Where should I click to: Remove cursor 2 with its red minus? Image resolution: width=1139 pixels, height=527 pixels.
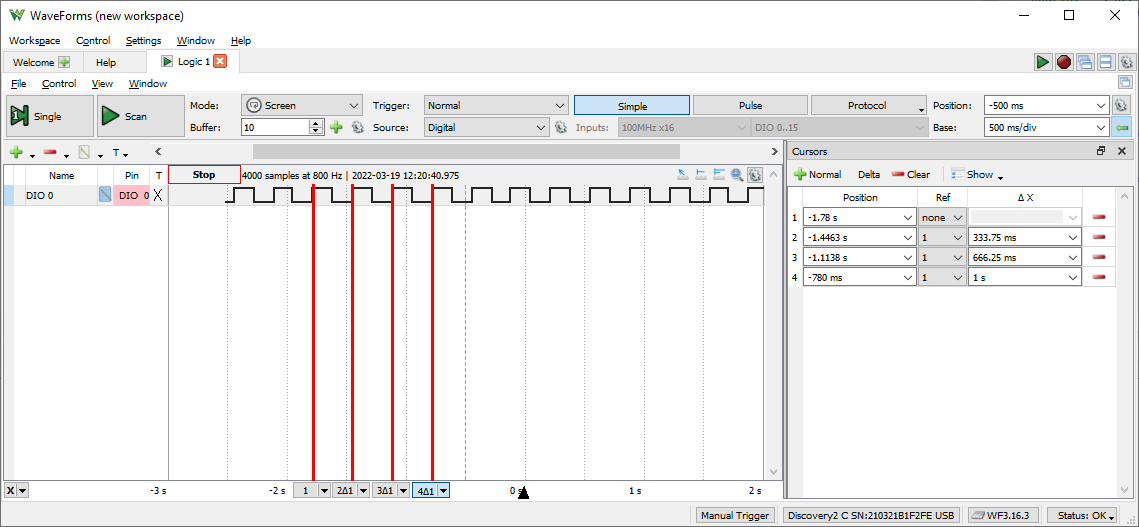click(1098, 237)
